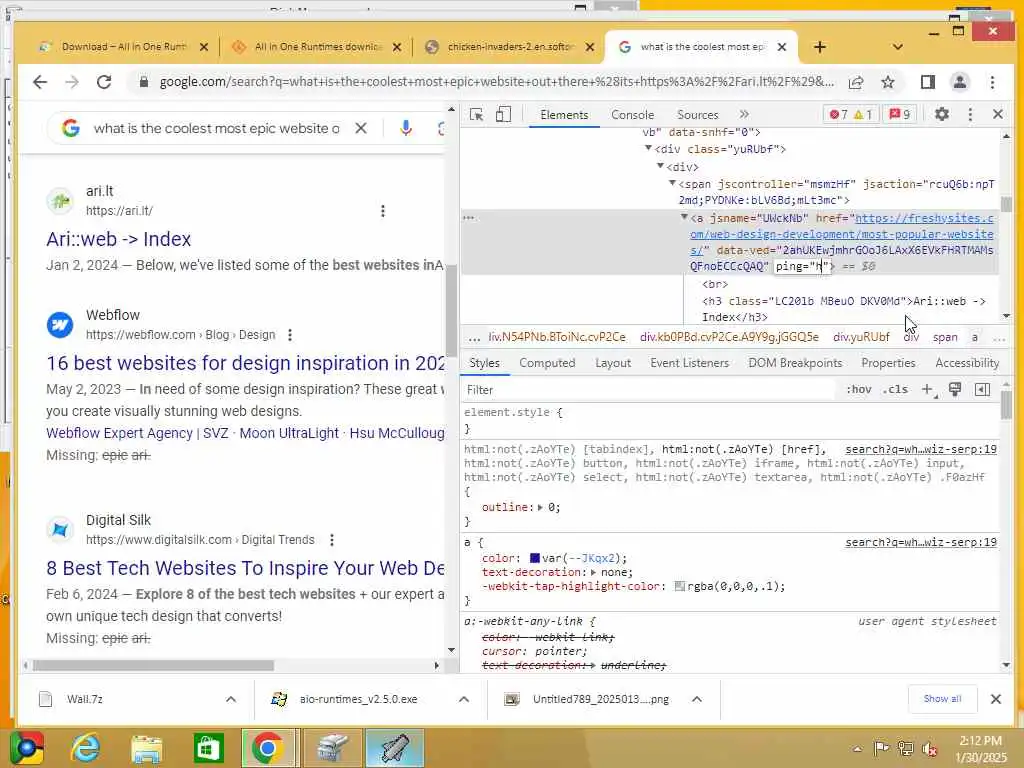Click the DevTools inspect element picker icon
This screenshot has height=768, width=1024.
click(x=476, y=115)
